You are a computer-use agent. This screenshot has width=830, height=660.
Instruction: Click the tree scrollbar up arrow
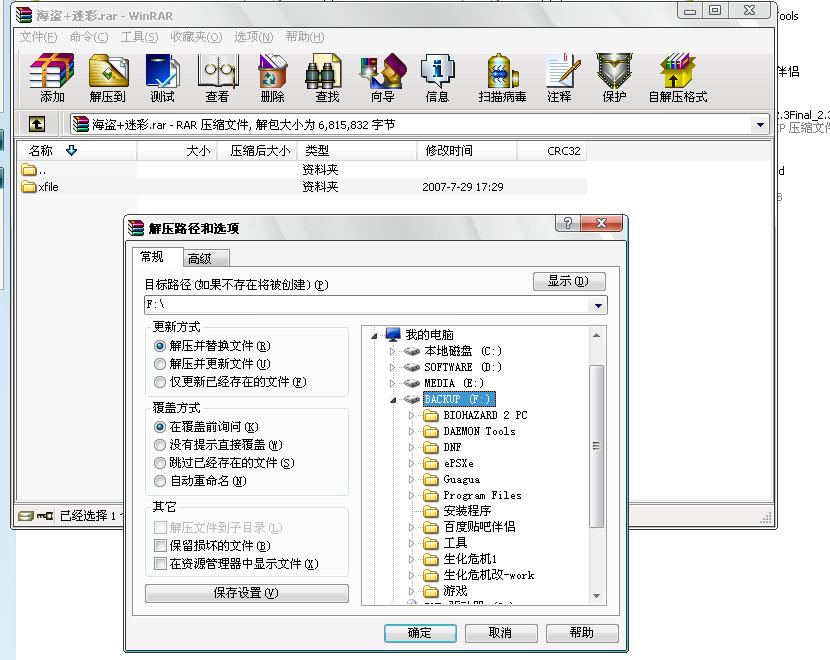coord(597,335)
